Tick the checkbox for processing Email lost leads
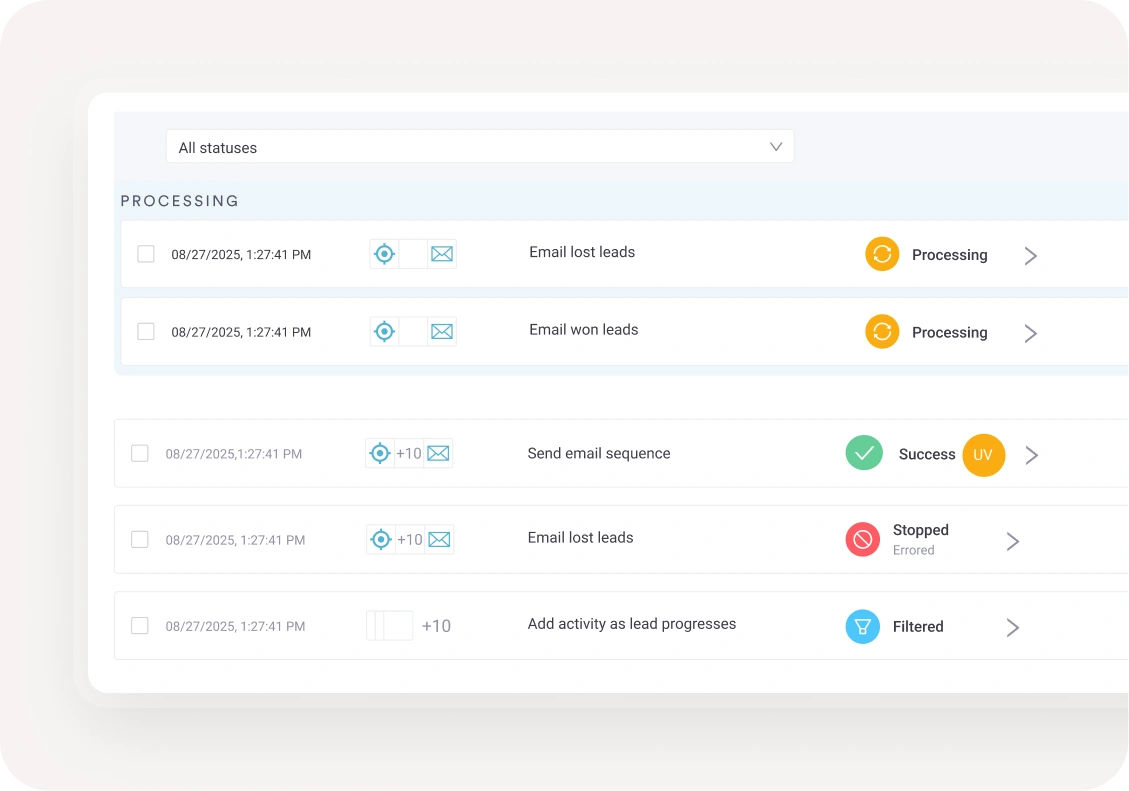This screenshot has height=791, width=1129. pos(146,254)
